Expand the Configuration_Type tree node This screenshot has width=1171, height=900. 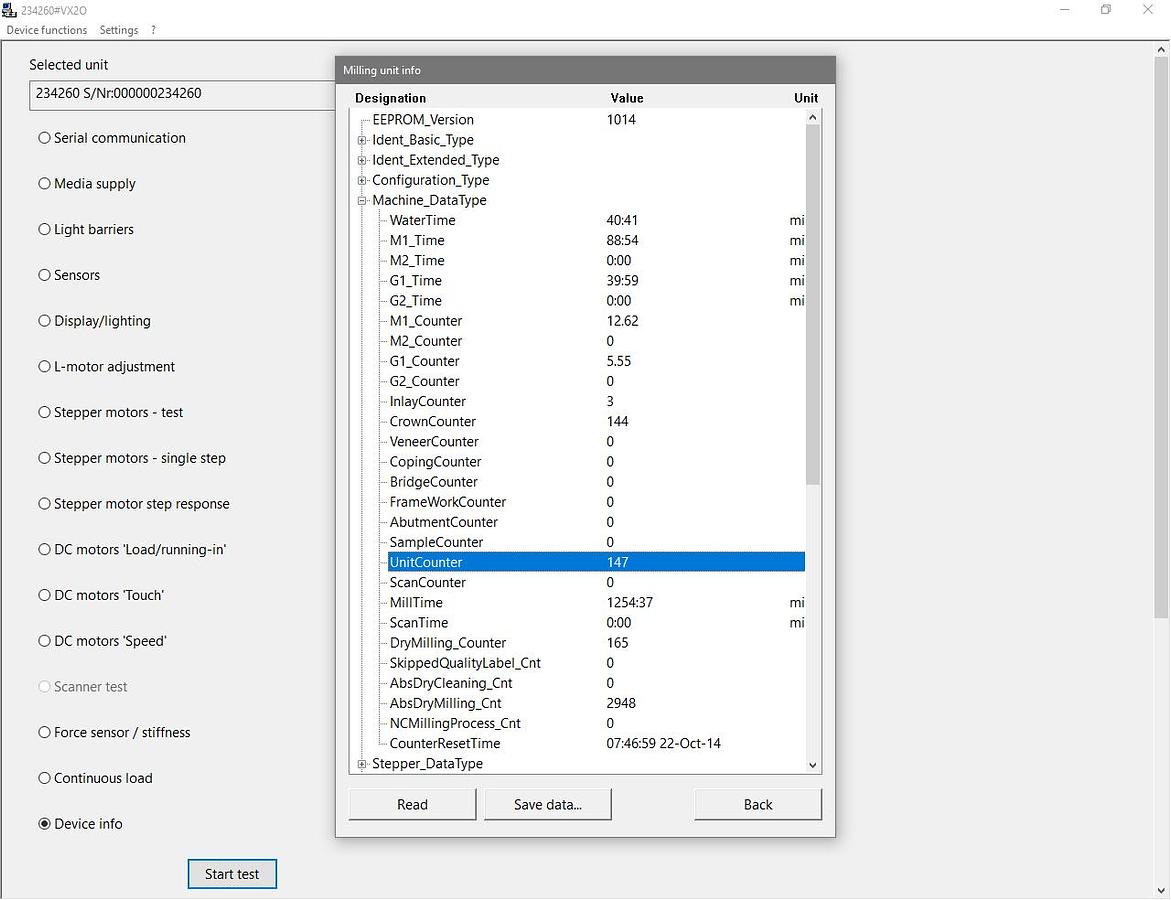tap(362, 180)
